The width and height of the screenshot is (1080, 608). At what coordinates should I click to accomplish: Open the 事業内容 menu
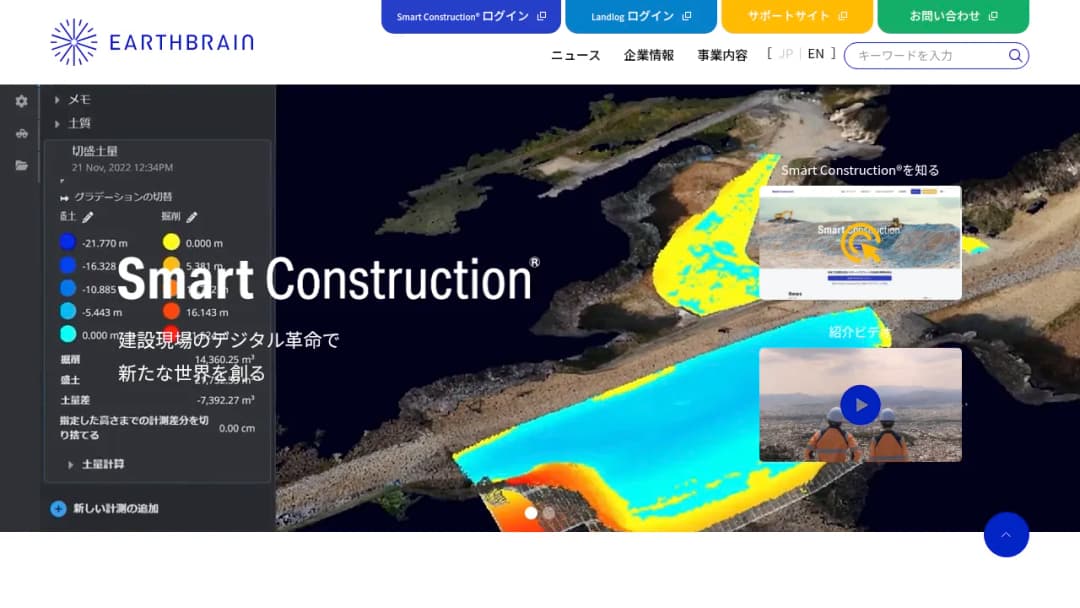point(723,55)
